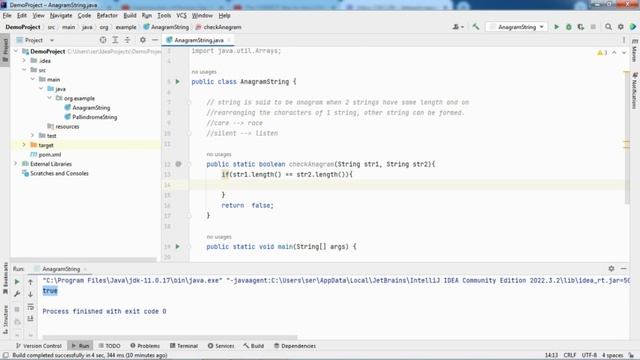The height and width of the screenshot is (360, 640).
Task: Click the Stop button in the main toolbar
Action: (x=593, y=27)
